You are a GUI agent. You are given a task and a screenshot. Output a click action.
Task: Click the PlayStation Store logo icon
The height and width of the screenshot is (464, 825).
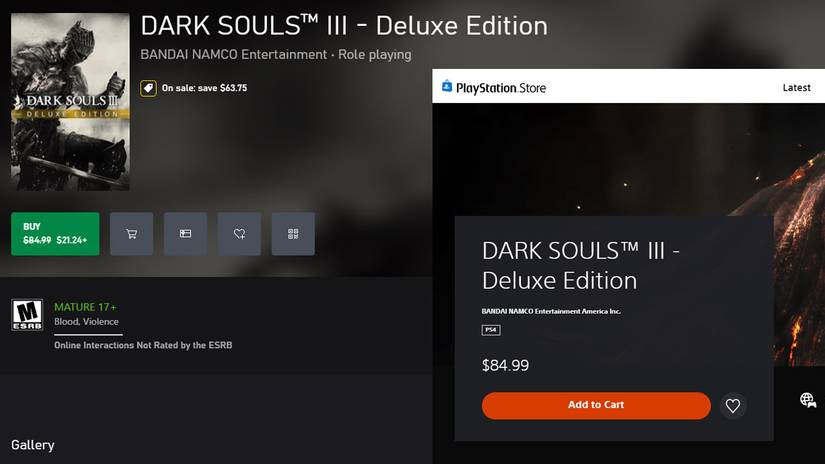coord(446,87)
